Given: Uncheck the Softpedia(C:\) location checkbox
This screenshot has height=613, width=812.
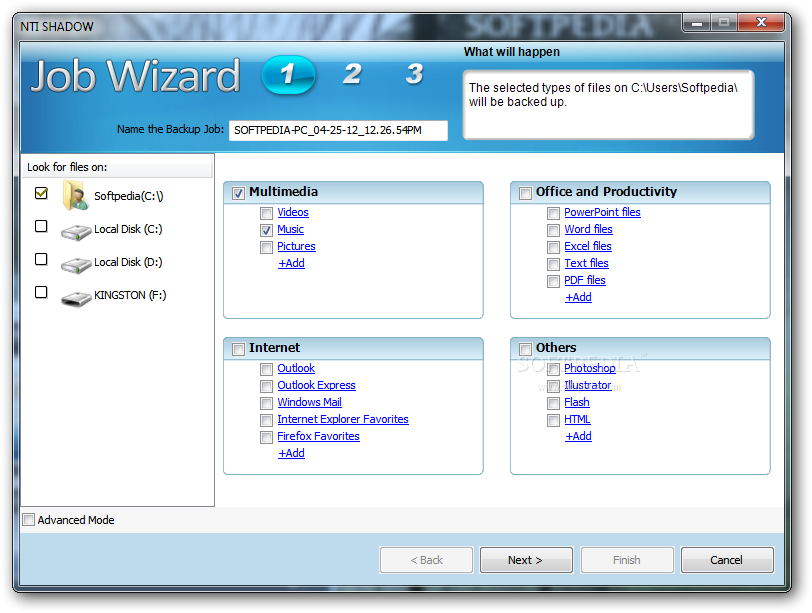Looking at the screenshot, I should click(41, 193).
